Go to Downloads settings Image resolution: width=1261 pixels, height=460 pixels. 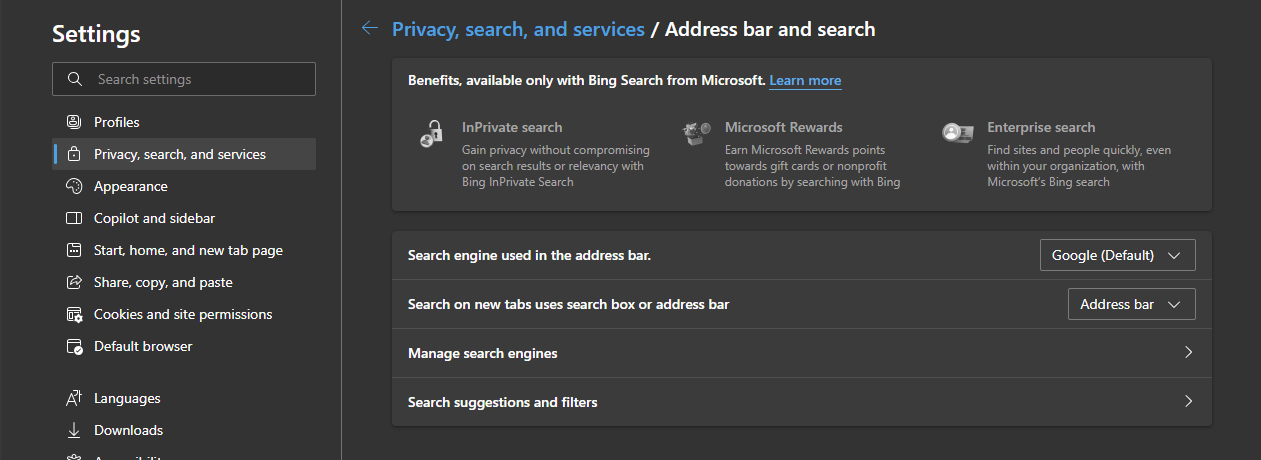pyautogui.click(x=128, y=430)
